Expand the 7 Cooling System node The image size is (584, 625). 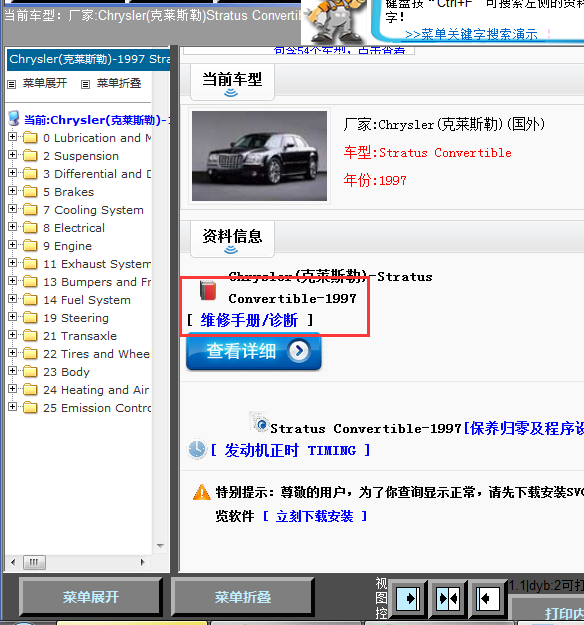(x=12, y=208)
